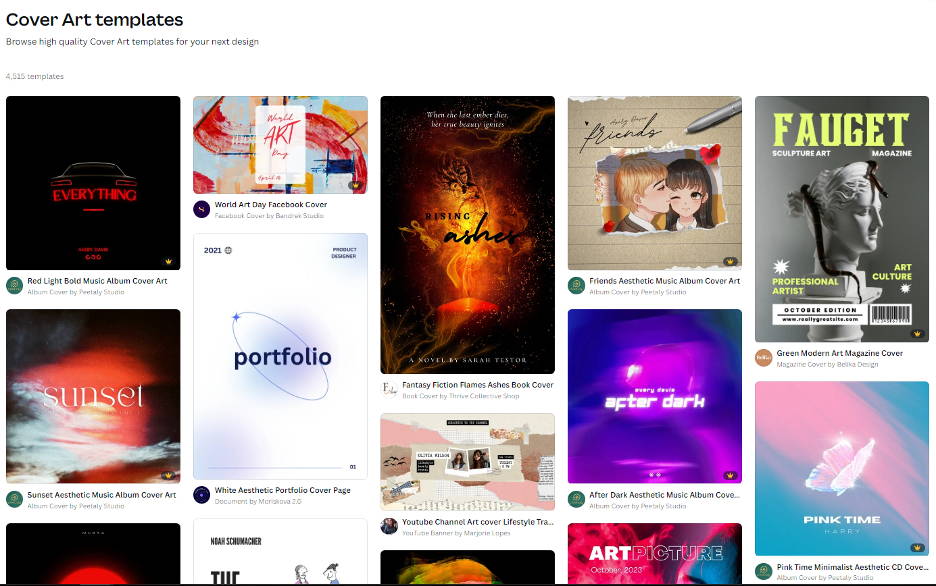
Task: Click the Thrive Collective Shop logo beside Fantasy Fiction
Action: [x=389, y=390]
